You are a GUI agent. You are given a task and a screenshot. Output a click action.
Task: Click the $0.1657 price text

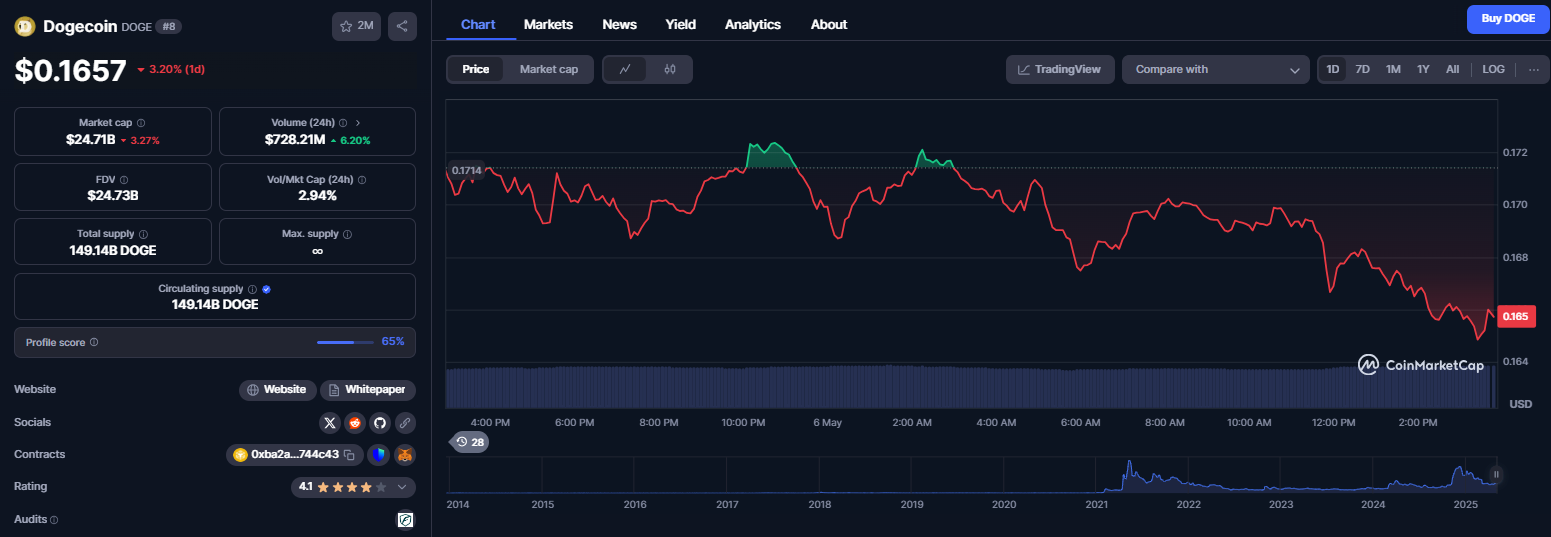pyautogui.click(x=70, y=70)
